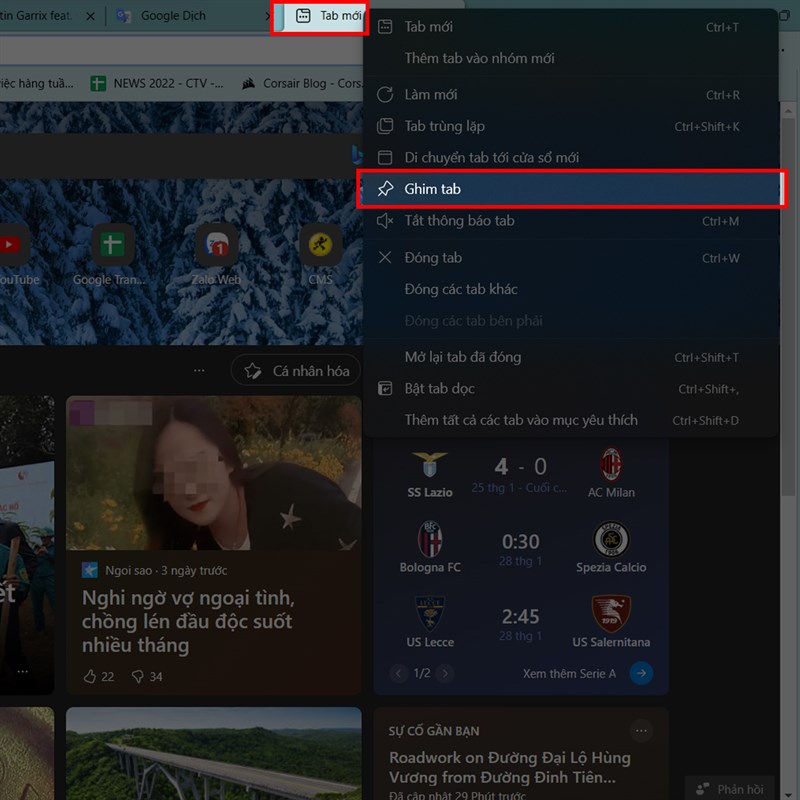Image resolution: width=800 pixels, height=800 pixels.
Task: Close the Martin Garrix tab
Action: [90, 16]
